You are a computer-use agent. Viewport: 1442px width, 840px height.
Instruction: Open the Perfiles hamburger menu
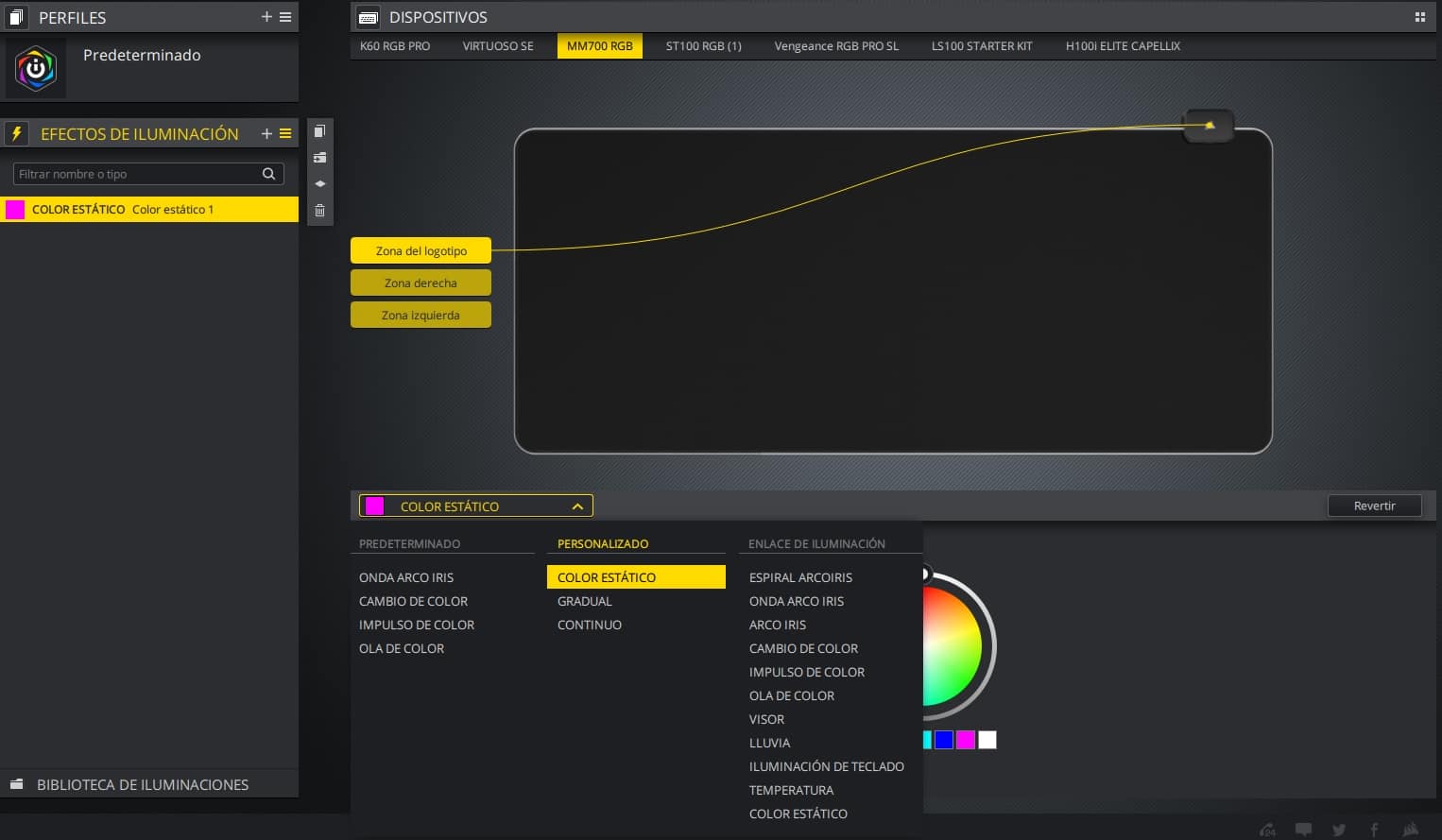coord(285,17)
